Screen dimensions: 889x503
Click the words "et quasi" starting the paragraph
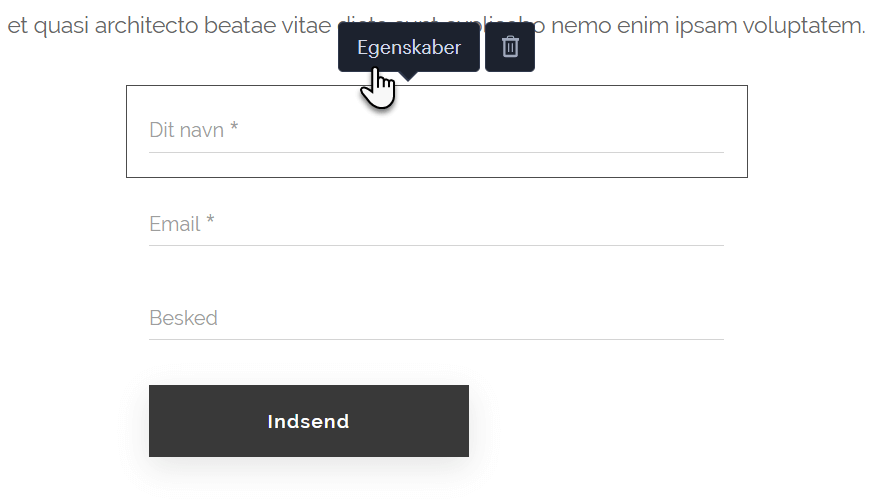pyautogui.click(x=48, y=26)
